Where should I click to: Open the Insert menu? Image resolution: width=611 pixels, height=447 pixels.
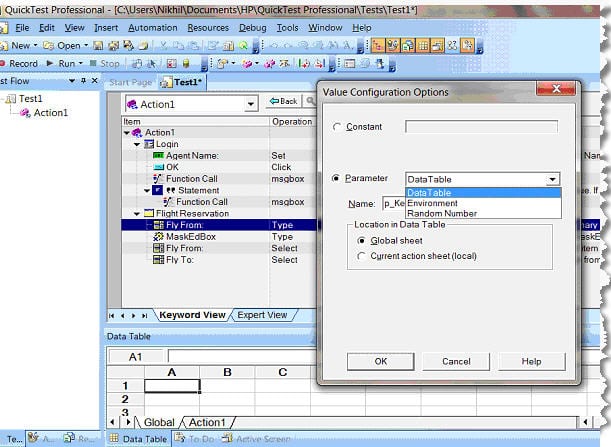point(106,28)
